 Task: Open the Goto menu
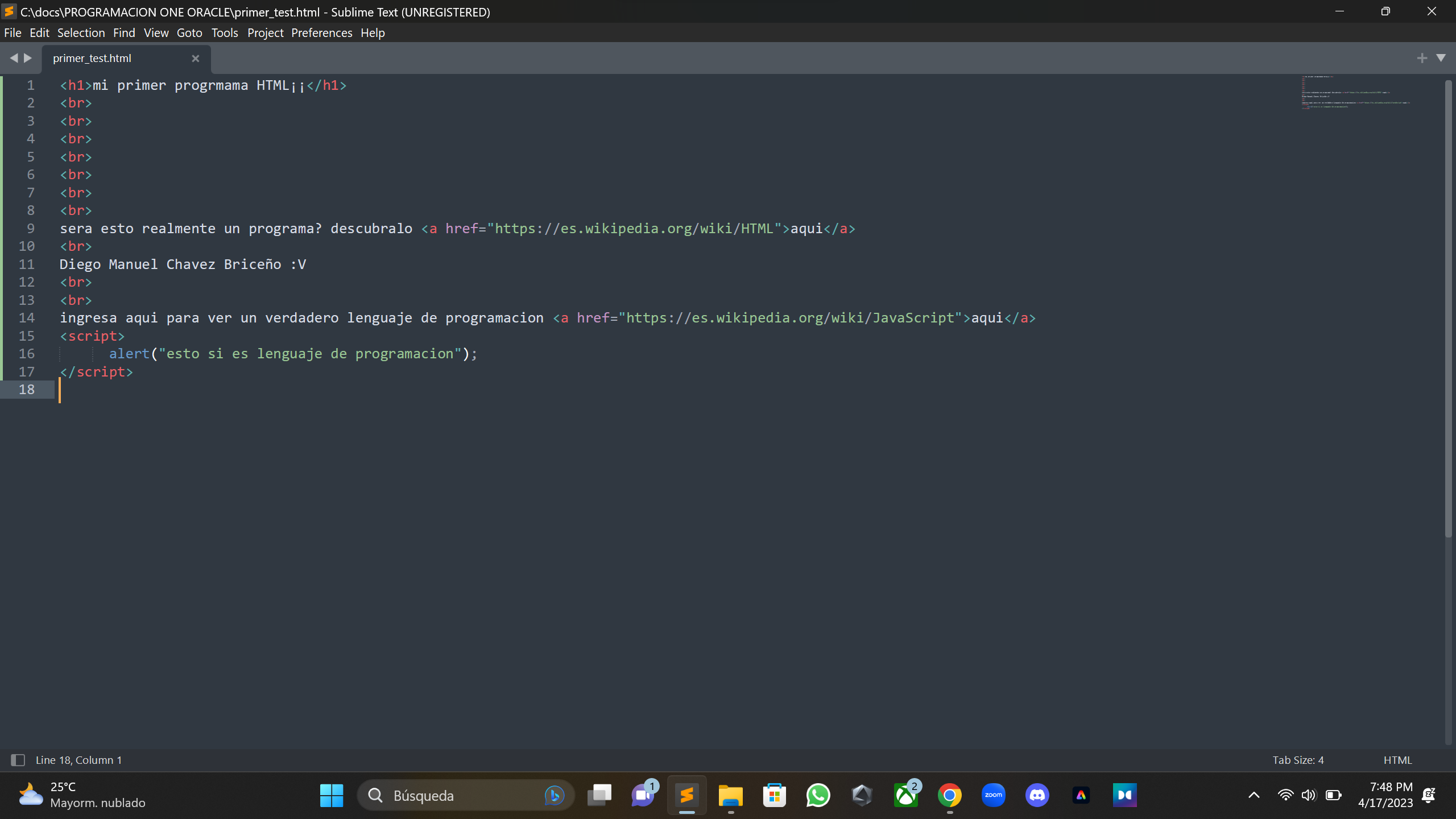(189, 33)
